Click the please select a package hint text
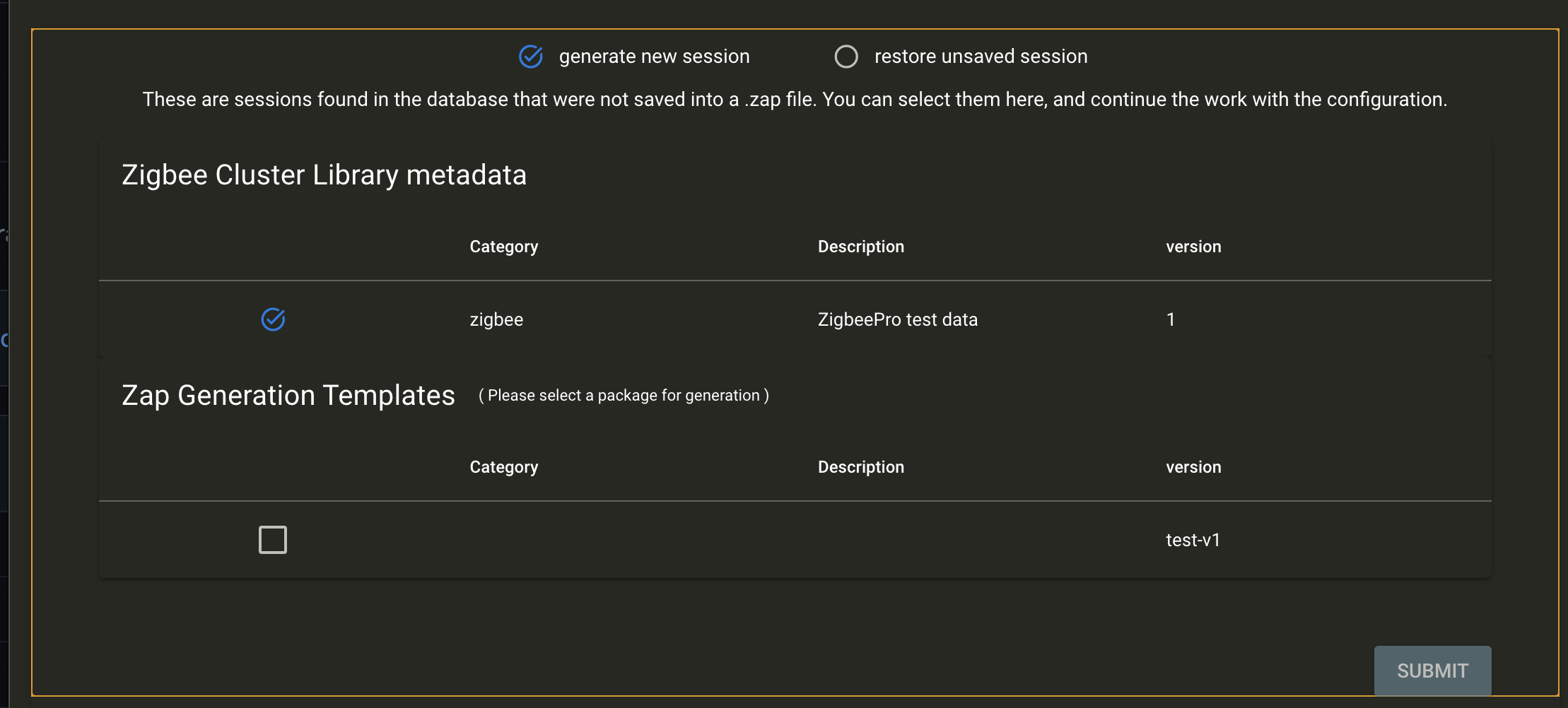Image resolution: width=1568 pixels, height=708 pixels. pyautogui.click(x=624, y=395)
